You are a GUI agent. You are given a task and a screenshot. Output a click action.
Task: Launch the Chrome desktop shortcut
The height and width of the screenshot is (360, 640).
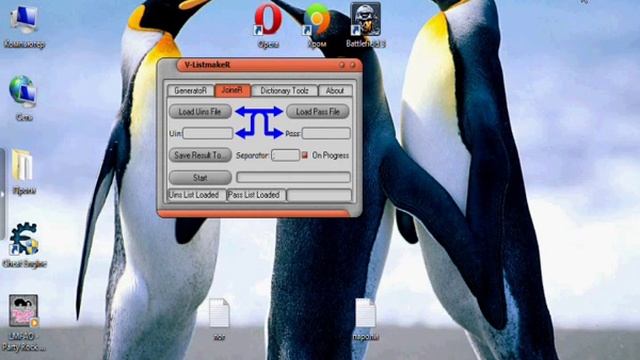click(x=317, y=25)
